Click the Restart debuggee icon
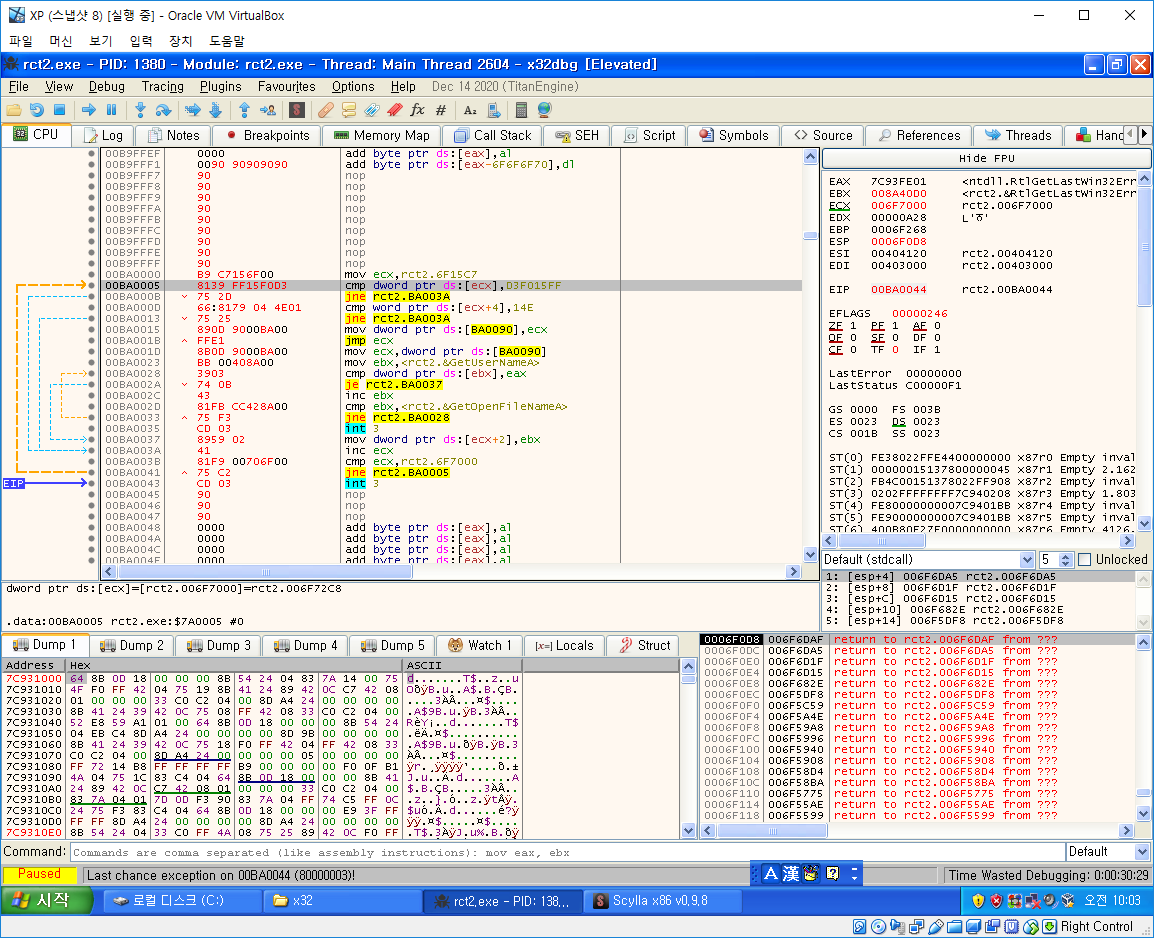 (x=37, y=110)
